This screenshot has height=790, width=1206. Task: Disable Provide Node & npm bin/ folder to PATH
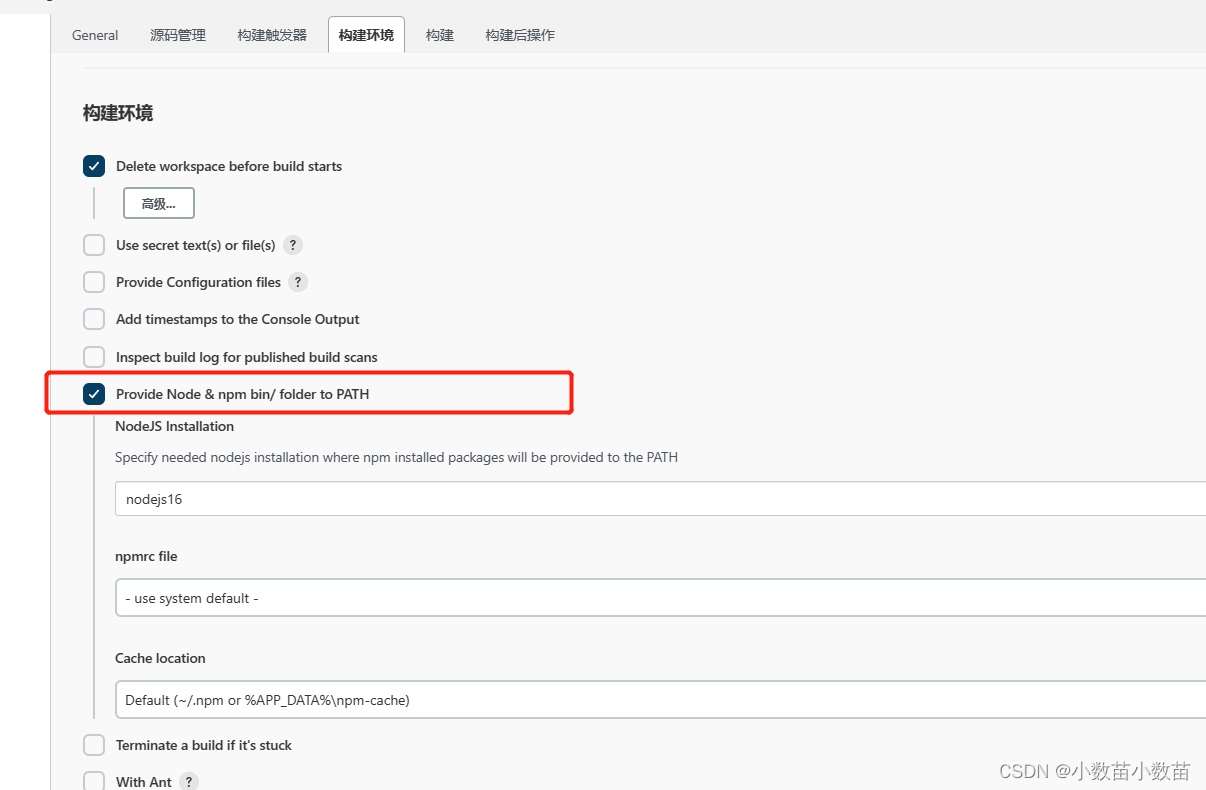[93, 394]
